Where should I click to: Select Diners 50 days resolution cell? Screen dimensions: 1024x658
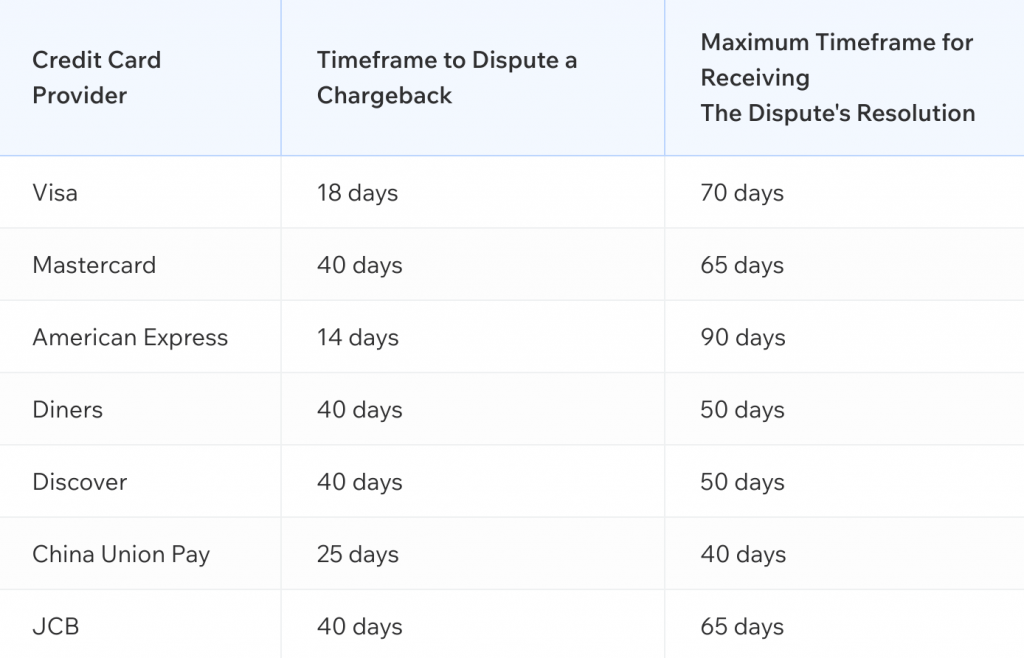coord(743,410)
